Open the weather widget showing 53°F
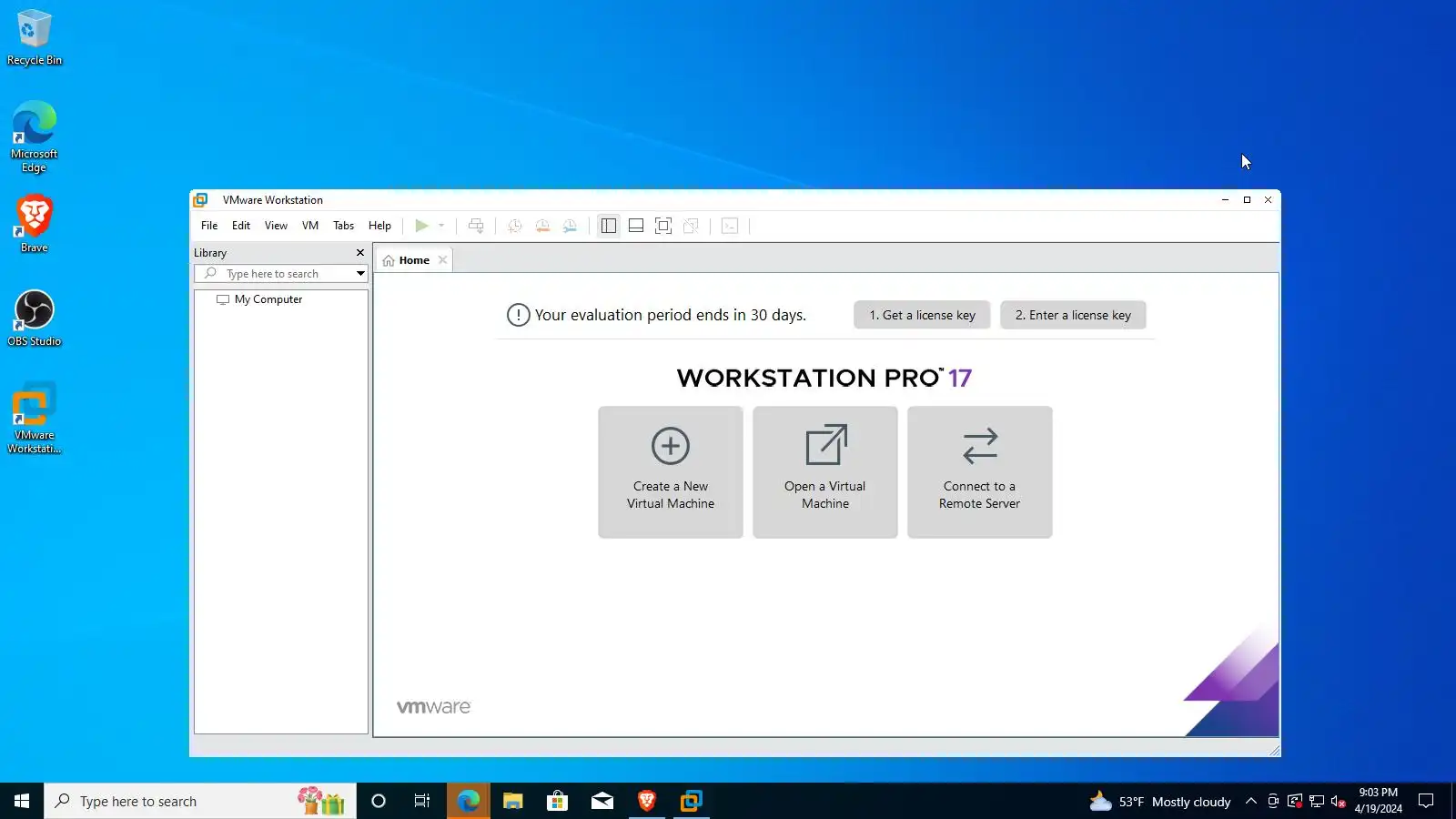 tap(1159, 801)
